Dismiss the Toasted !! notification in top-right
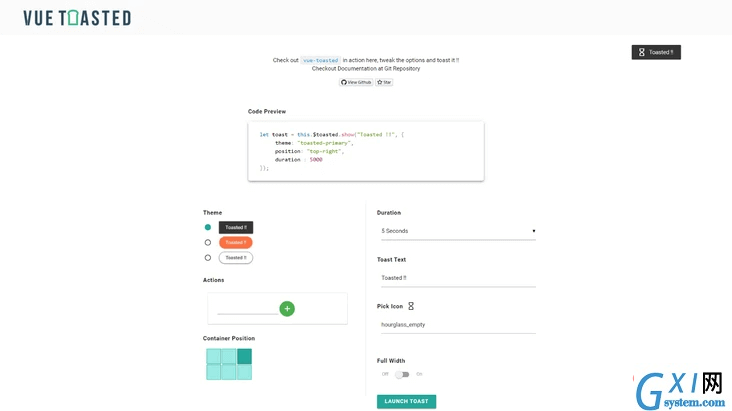The width and height of the screenshot is (732, 411). click(x=656, y=52)
